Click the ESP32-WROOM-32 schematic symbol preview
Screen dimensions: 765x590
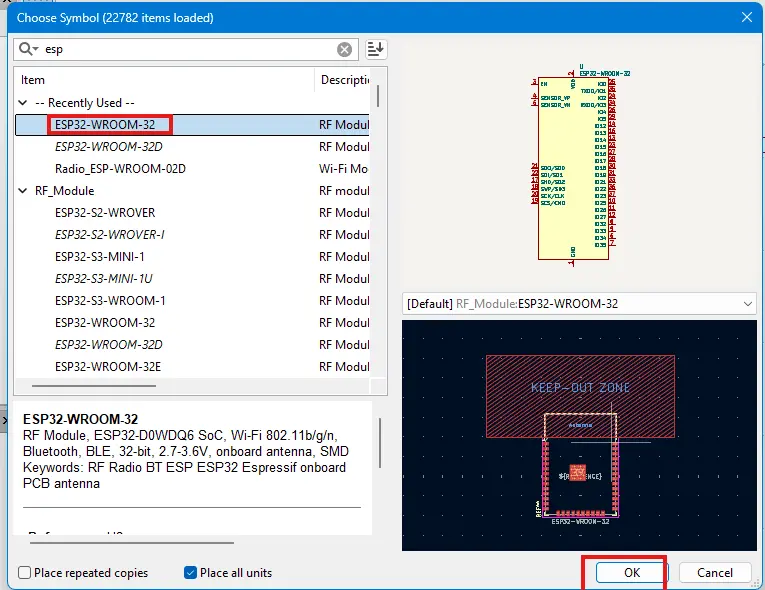point(573,166)
